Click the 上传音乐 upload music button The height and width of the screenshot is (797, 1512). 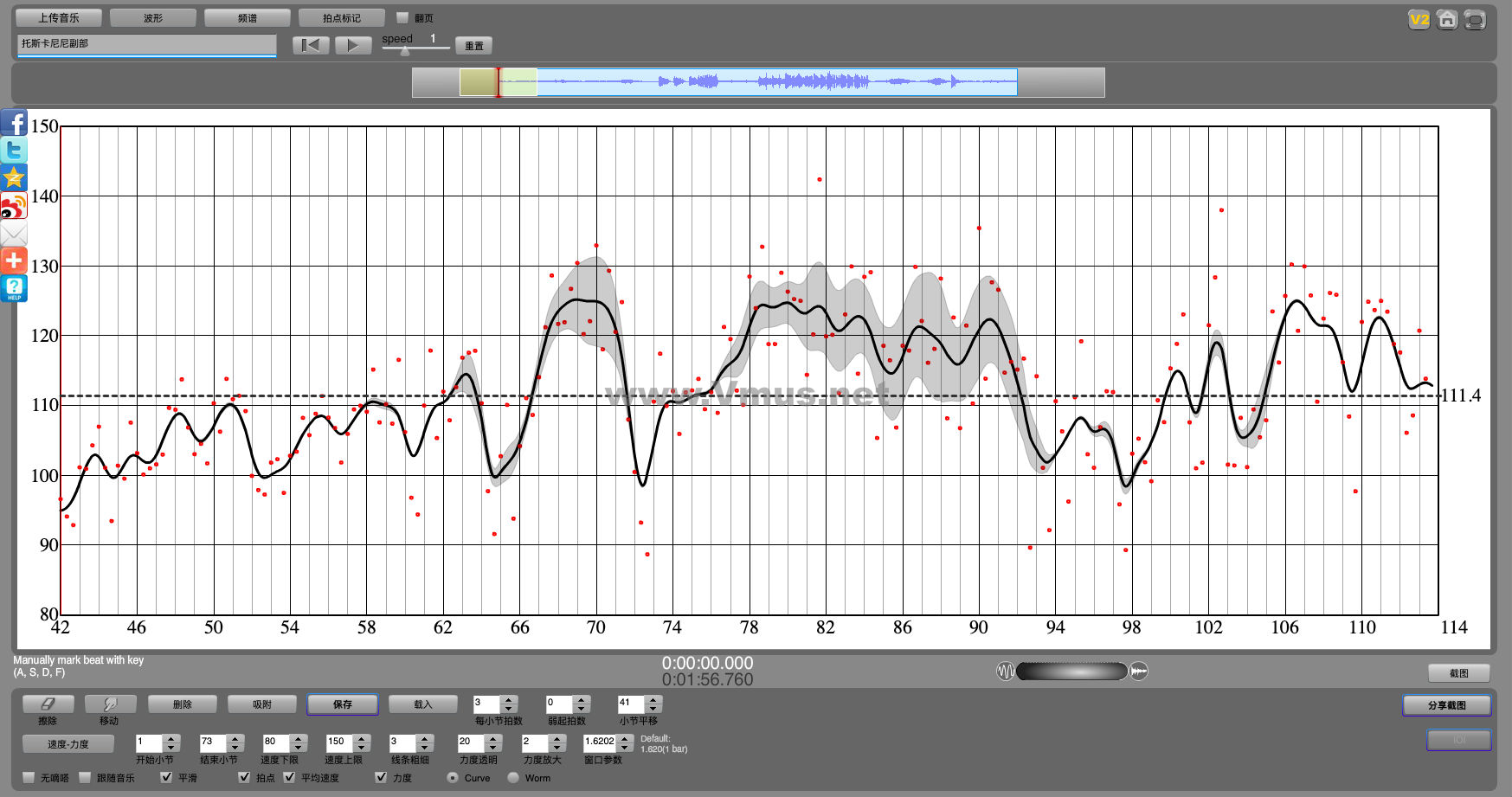59,17
